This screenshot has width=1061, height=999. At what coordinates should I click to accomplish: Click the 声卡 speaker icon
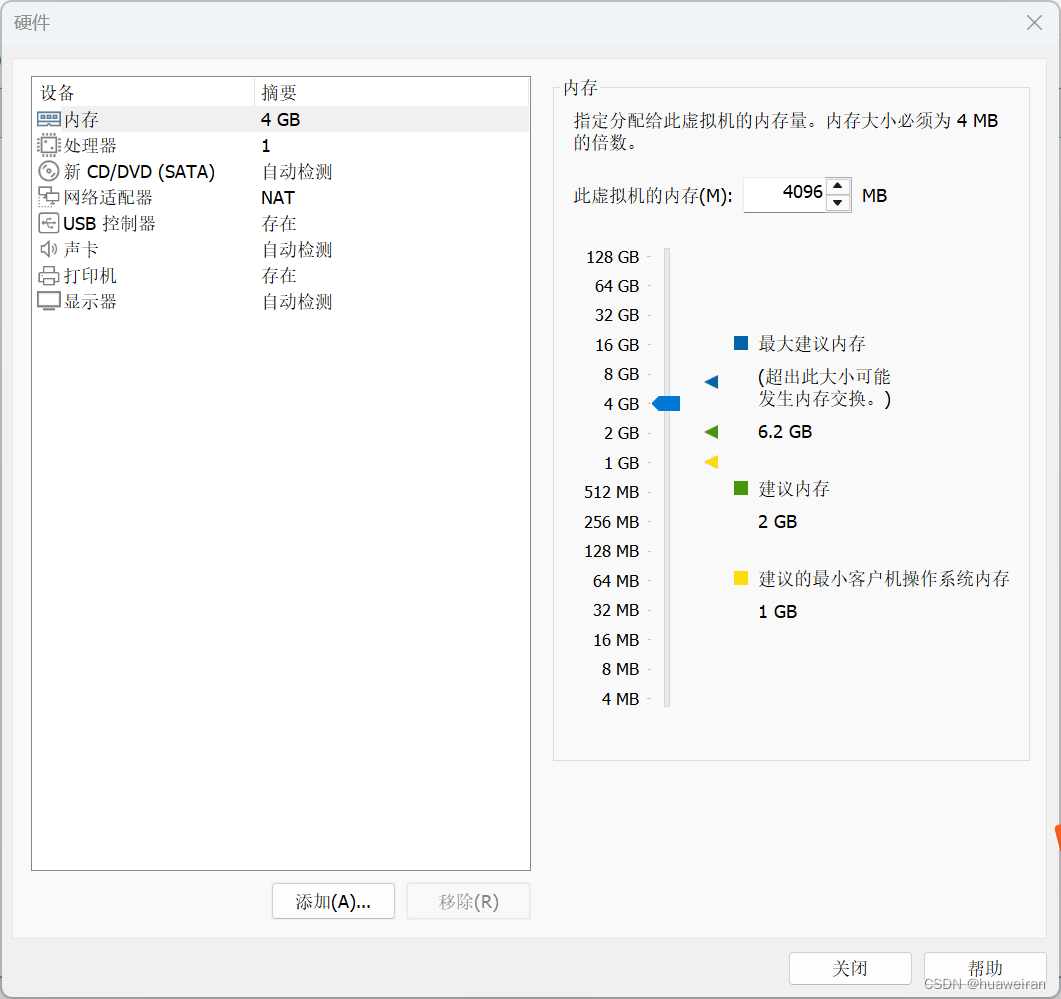[49, 249]
